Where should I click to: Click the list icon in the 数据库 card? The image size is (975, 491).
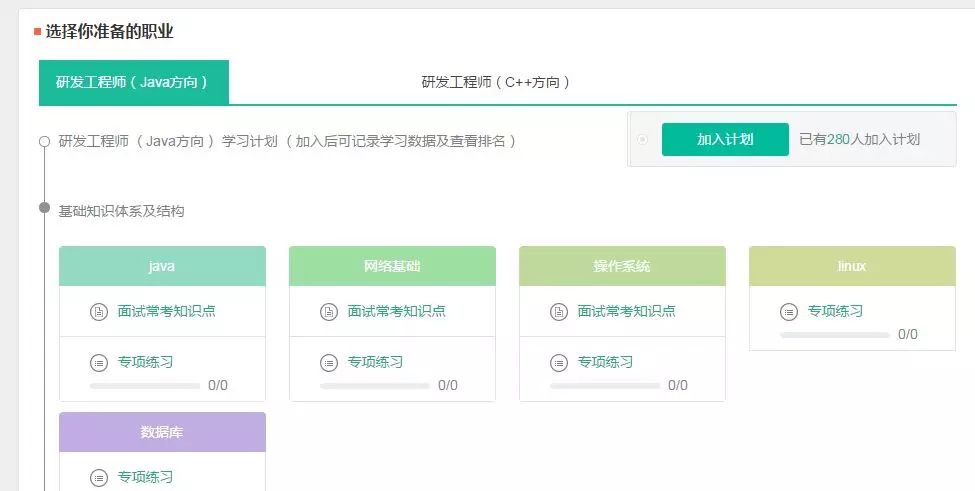click(99, 477)
